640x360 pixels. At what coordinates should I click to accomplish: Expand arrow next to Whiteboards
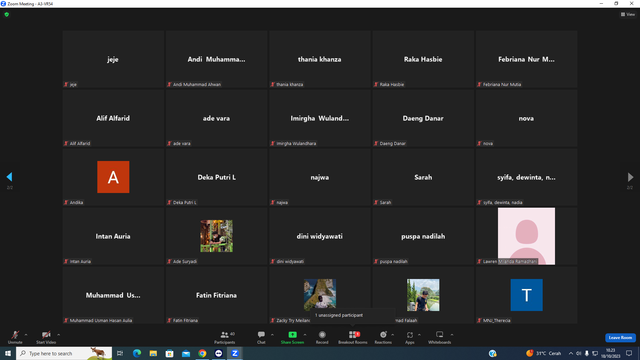pos(452,335)
